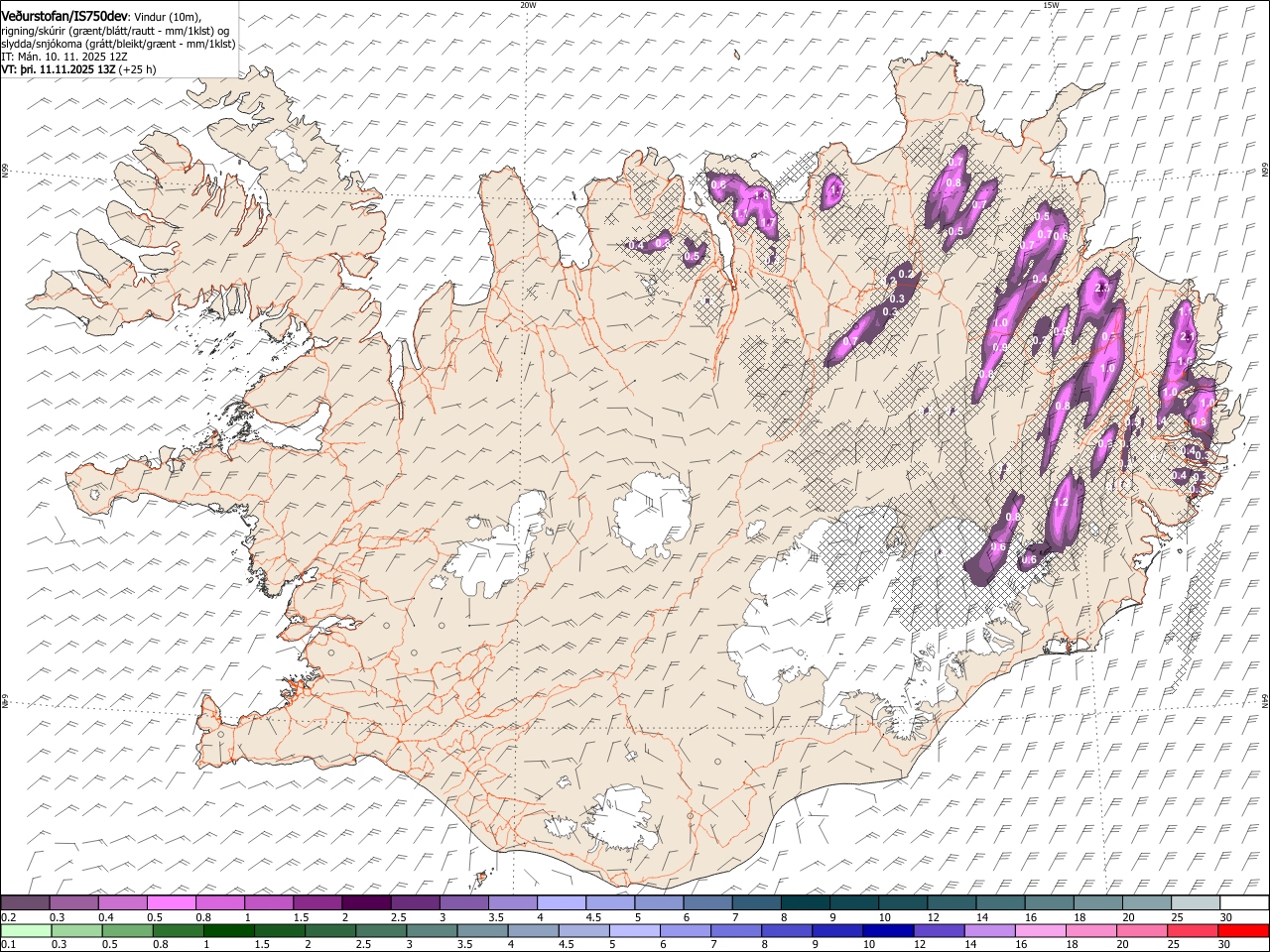Select the top-row legend swatch starting at 6

706,902
